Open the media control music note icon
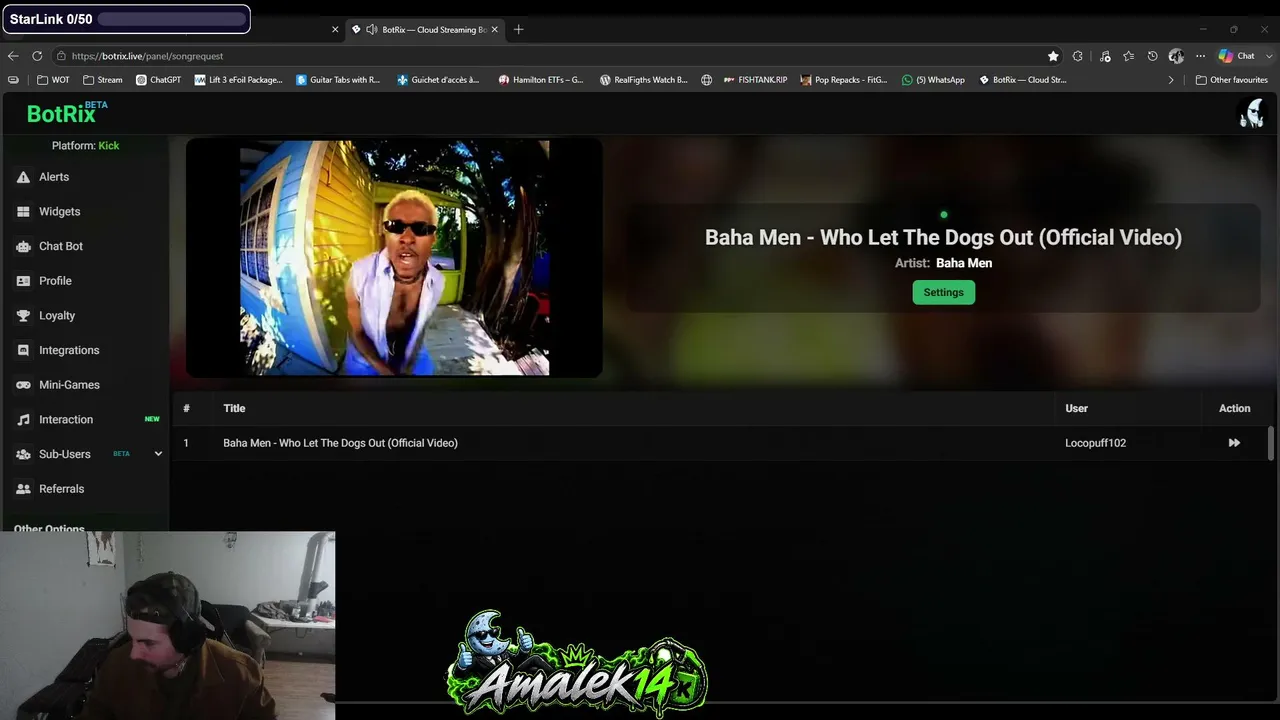 [x=1105, y=56]
